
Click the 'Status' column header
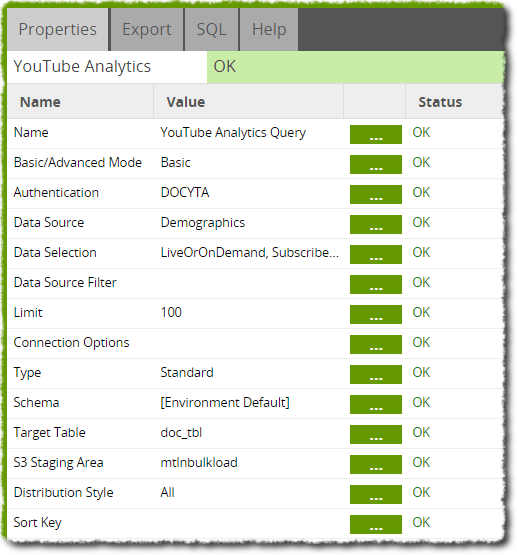440,102
